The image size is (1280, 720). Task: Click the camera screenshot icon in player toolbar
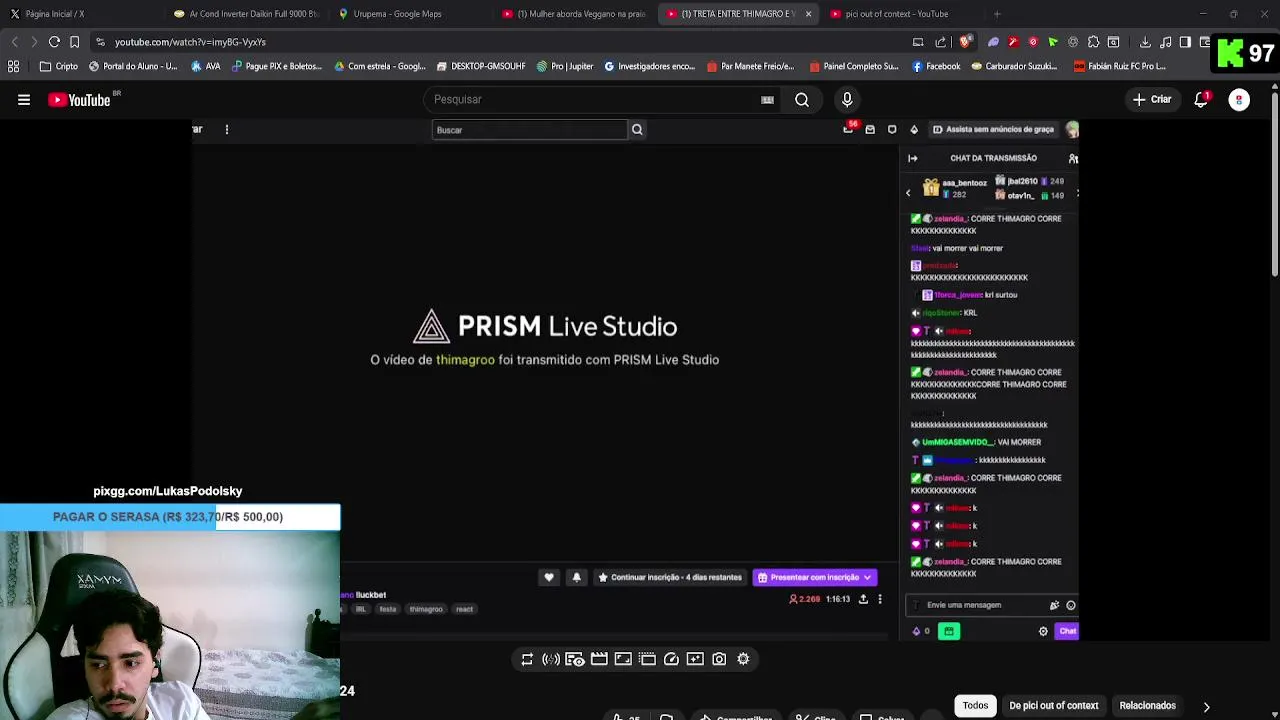click(x=719, y=659)
